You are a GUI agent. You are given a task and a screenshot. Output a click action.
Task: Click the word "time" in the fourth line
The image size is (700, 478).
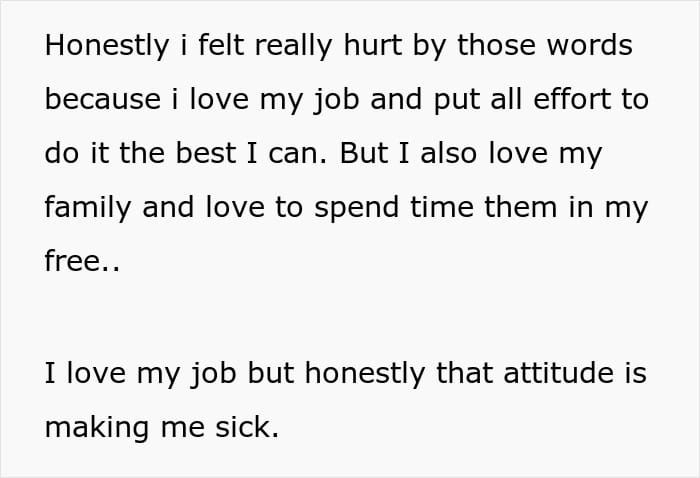442,206
